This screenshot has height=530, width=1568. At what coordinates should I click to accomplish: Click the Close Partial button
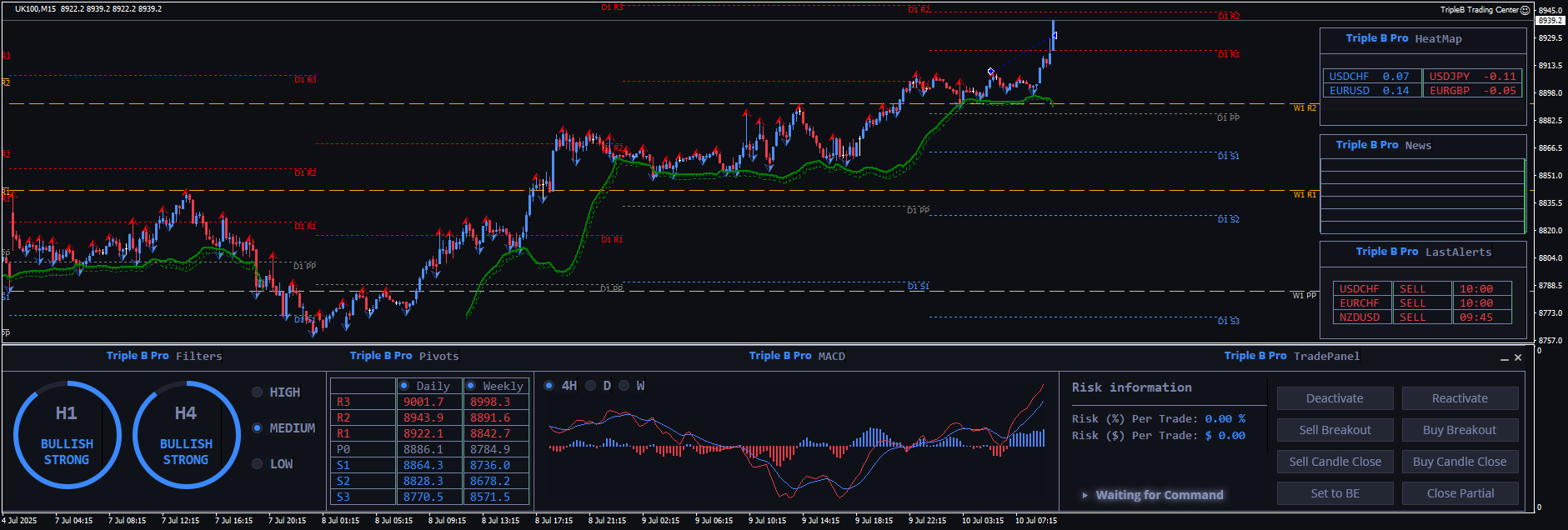(1460, 493)
